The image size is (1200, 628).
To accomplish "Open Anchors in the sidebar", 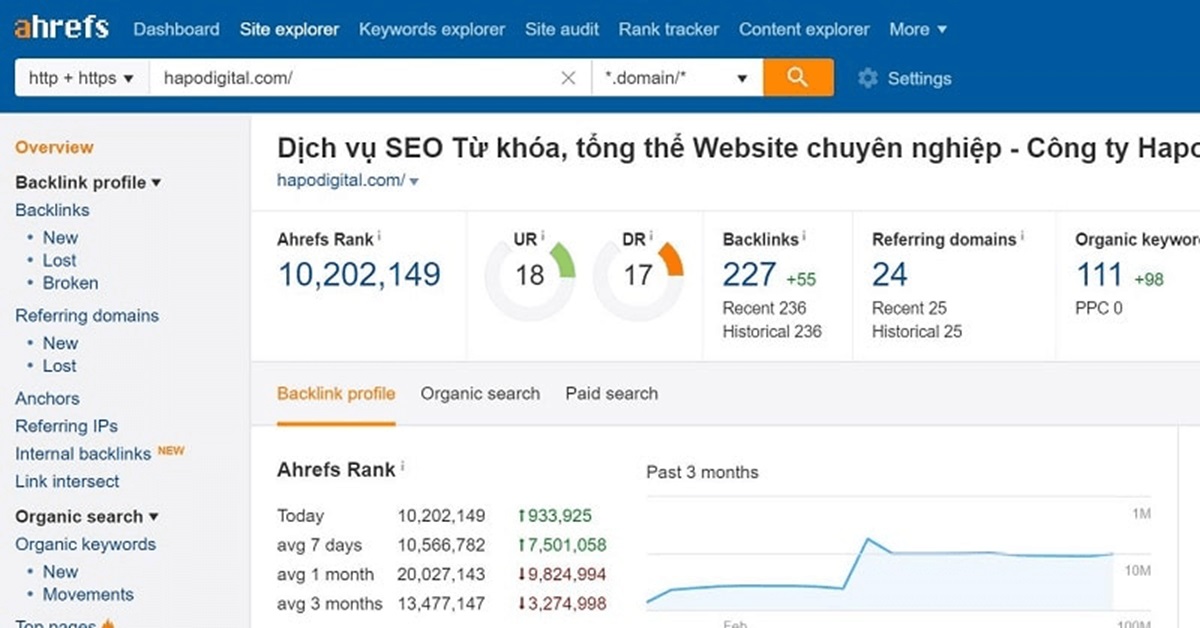I will tap(47, 398).
